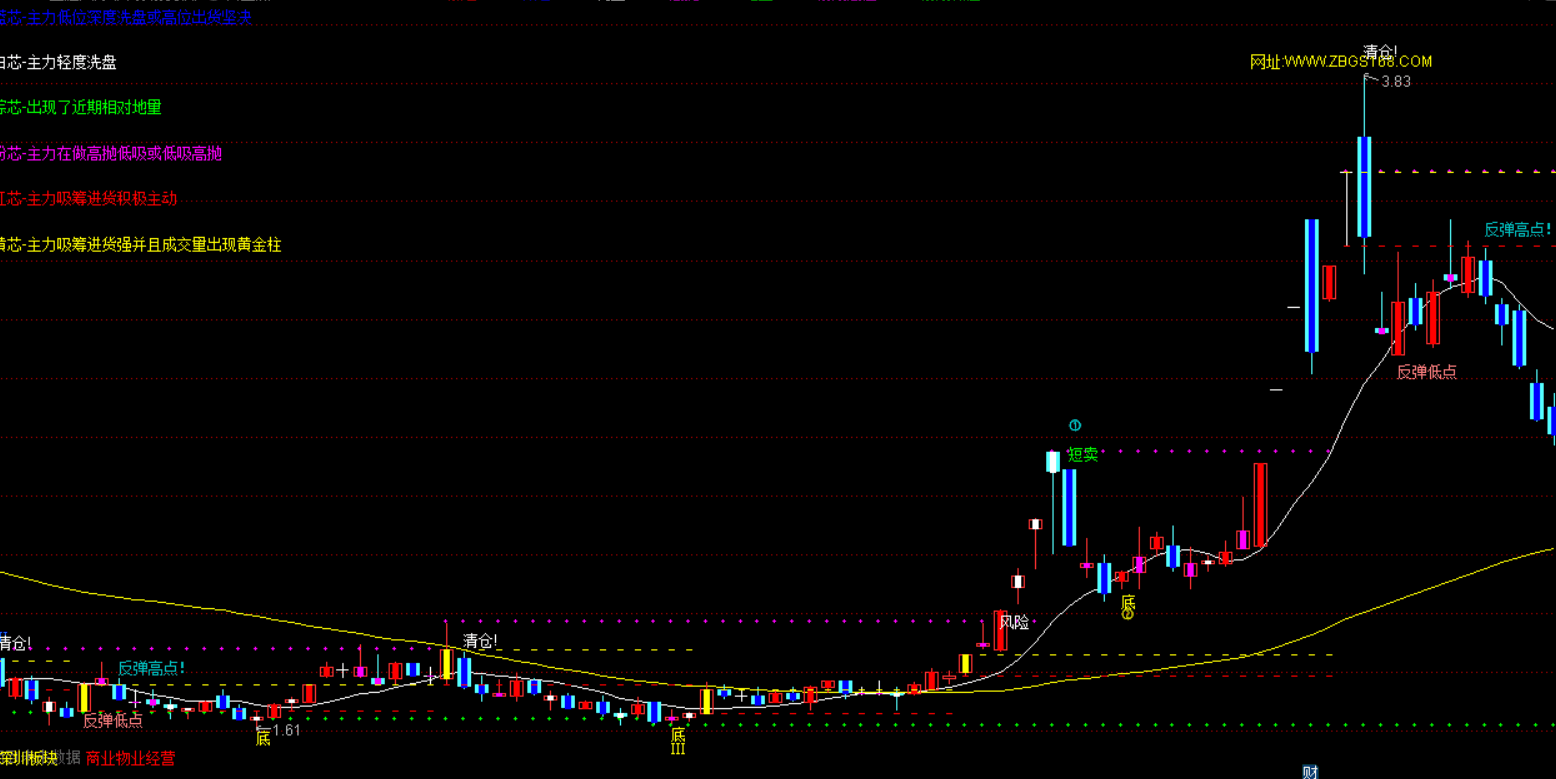The width and height of the screenshot is (1556, 779).
Task: Click the 反弹高点! label at far right
Action: (x=1517, y=230)
